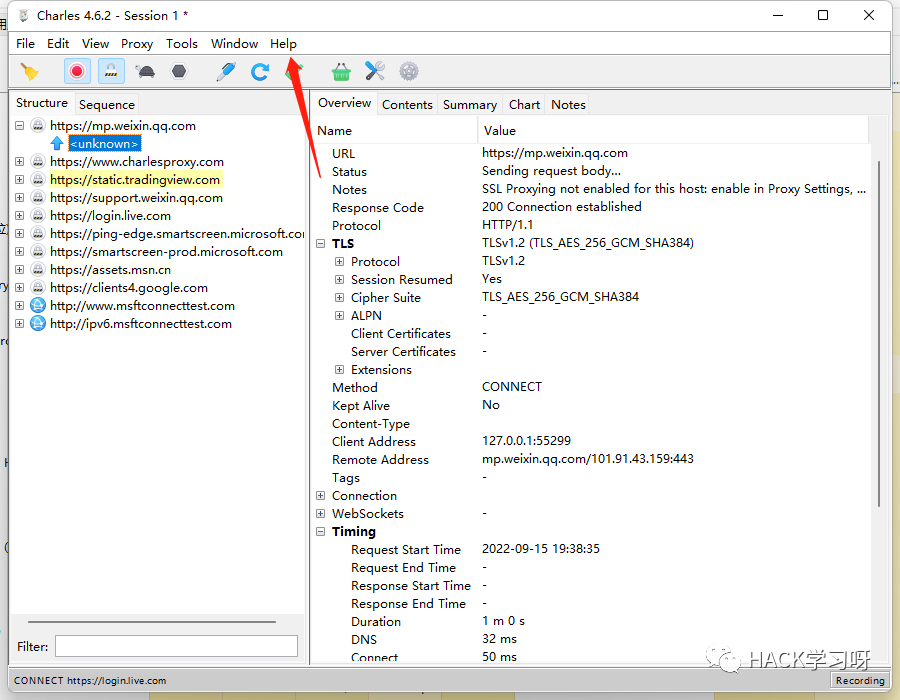Click the ping-edge.smartscreen host lock icon

(x=38, y=234)
